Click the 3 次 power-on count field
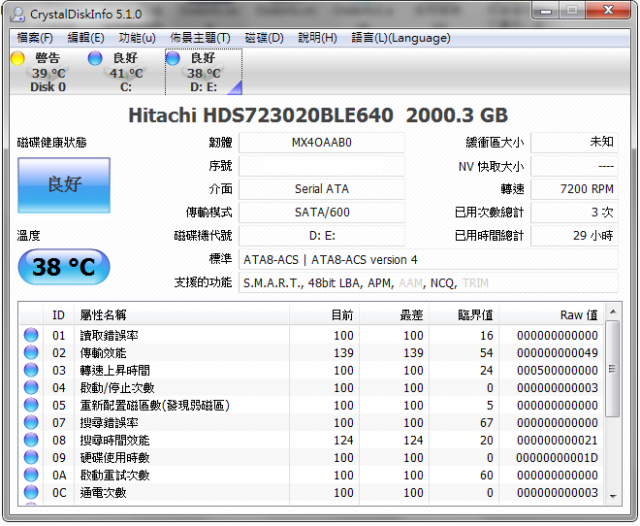 [x=574, y=213]
